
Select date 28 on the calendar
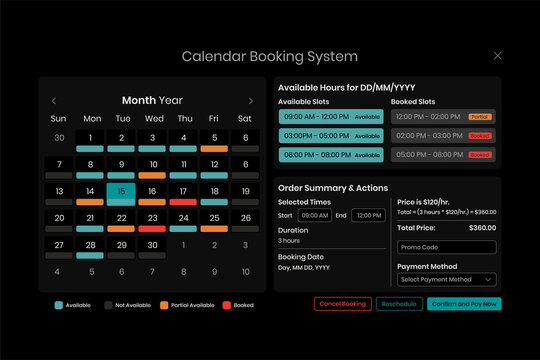click(x=90, y=248)
